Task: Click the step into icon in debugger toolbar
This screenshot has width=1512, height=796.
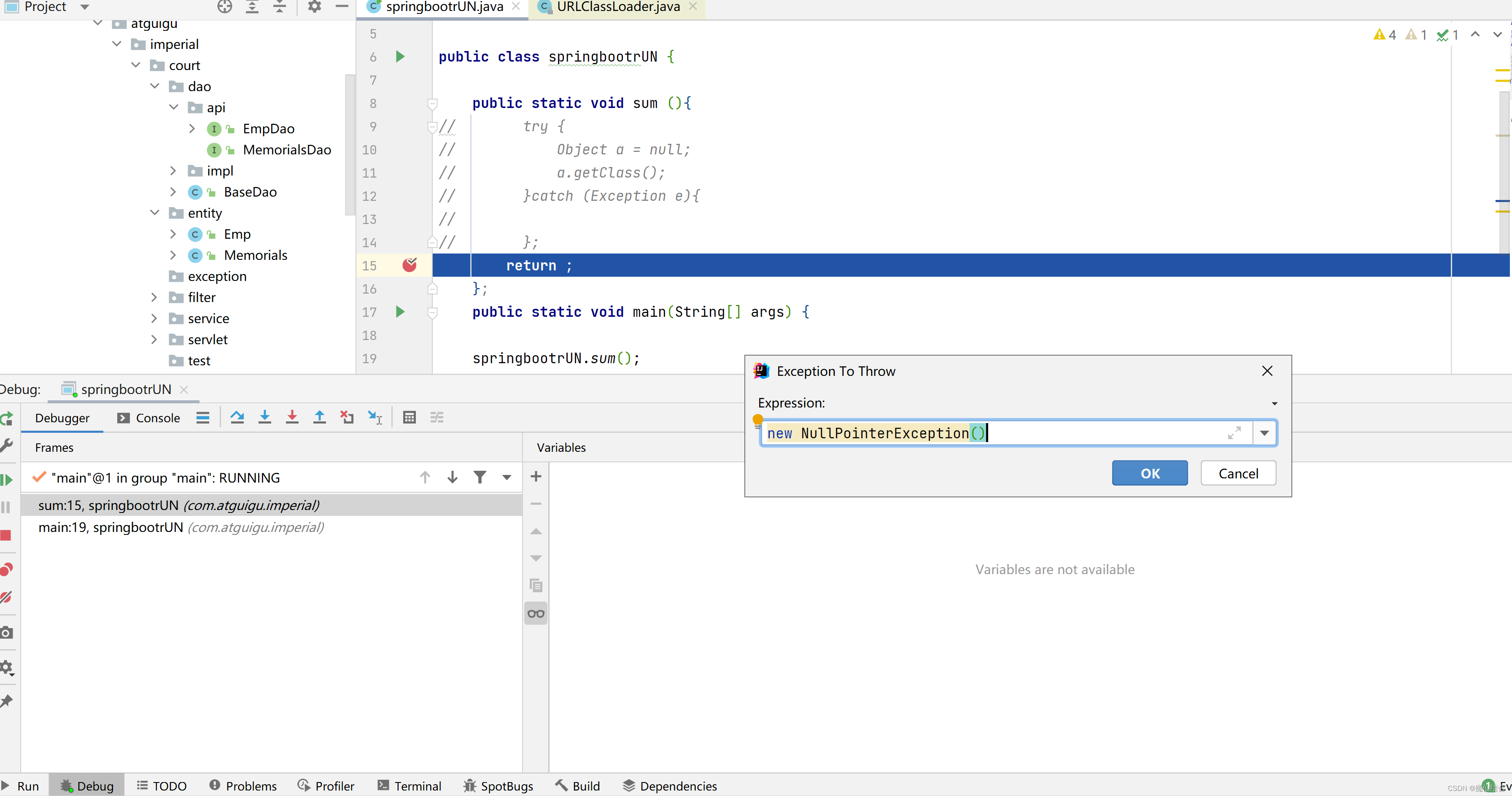Action: (265, 417)
